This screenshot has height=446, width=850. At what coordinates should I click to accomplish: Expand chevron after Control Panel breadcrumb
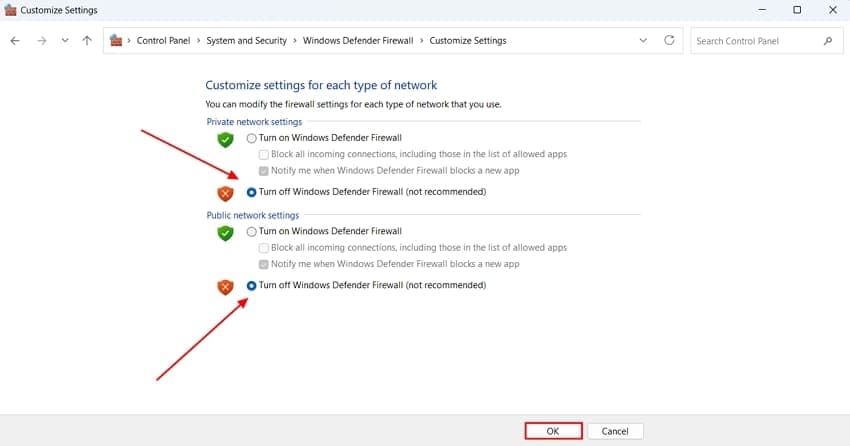pos(198,41)
